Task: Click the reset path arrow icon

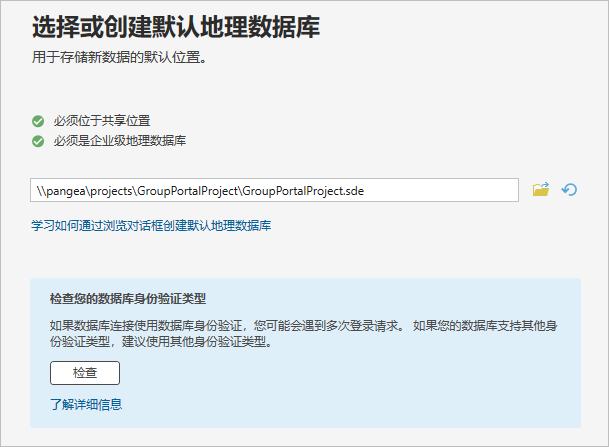Action: pyautogui.click(x=570, y=189)
